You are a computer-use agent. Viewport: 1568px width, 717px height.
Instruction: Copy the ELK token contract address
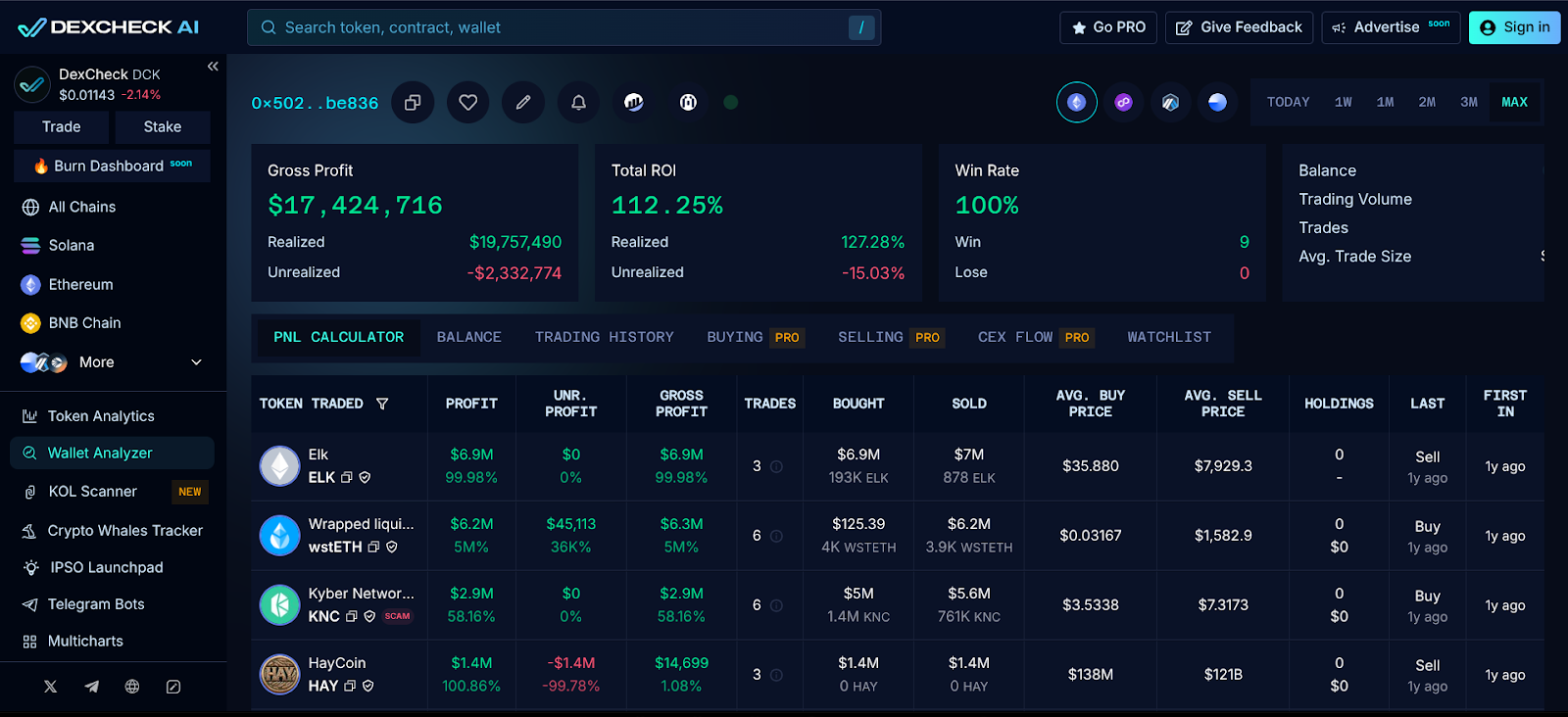pos(347,477)
